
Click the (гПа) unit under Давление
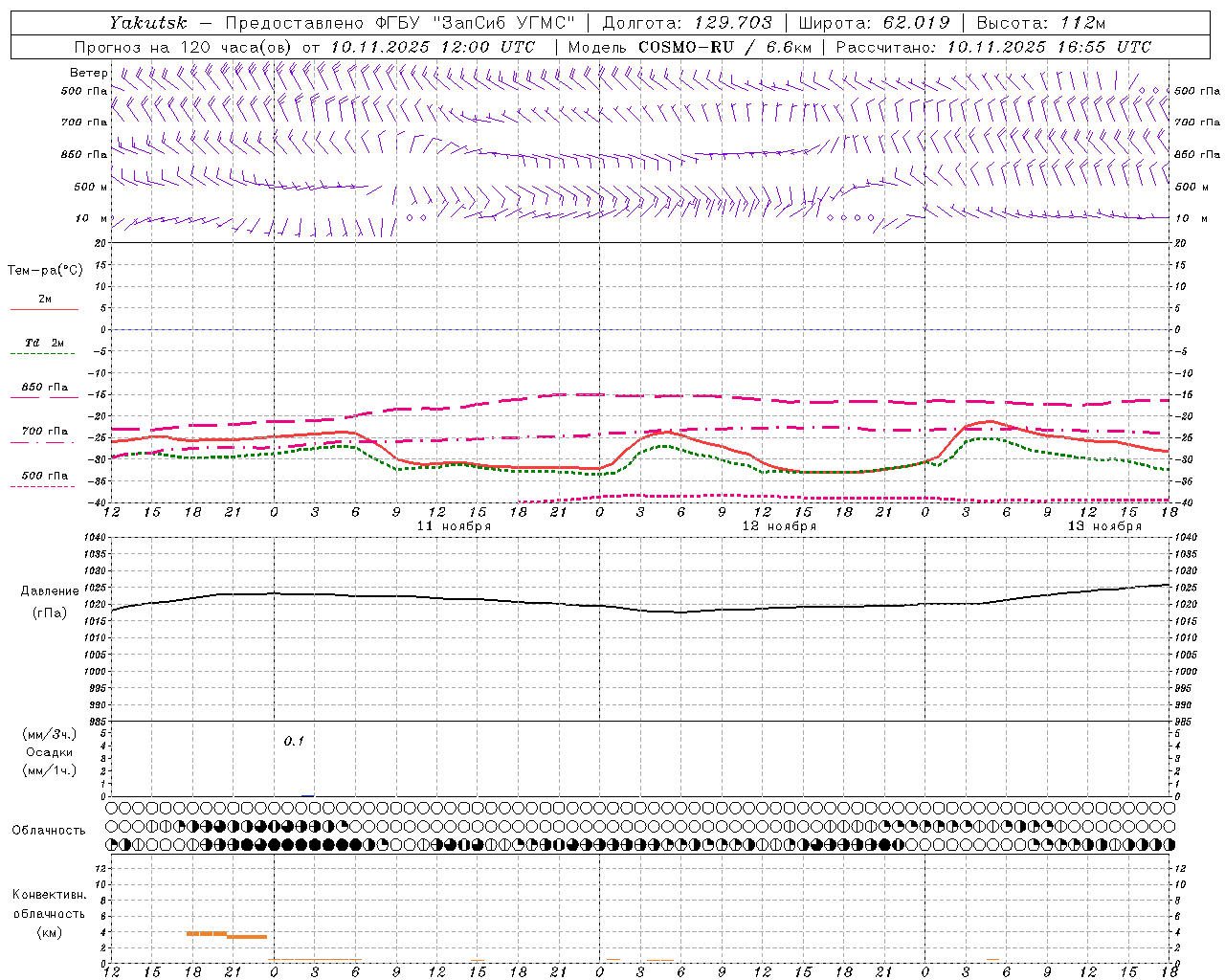point(50,612)
